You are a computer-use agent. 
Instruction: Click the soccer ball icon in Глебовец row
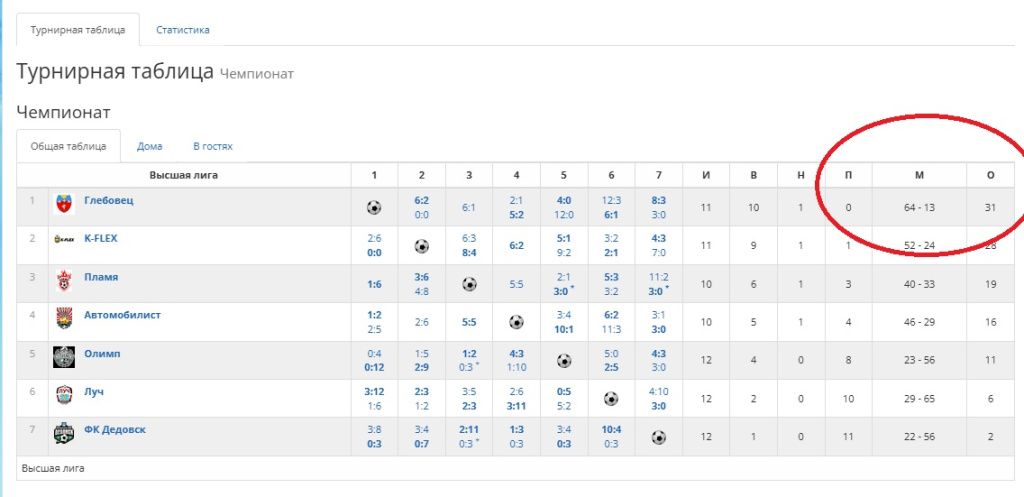coord(374,207)
